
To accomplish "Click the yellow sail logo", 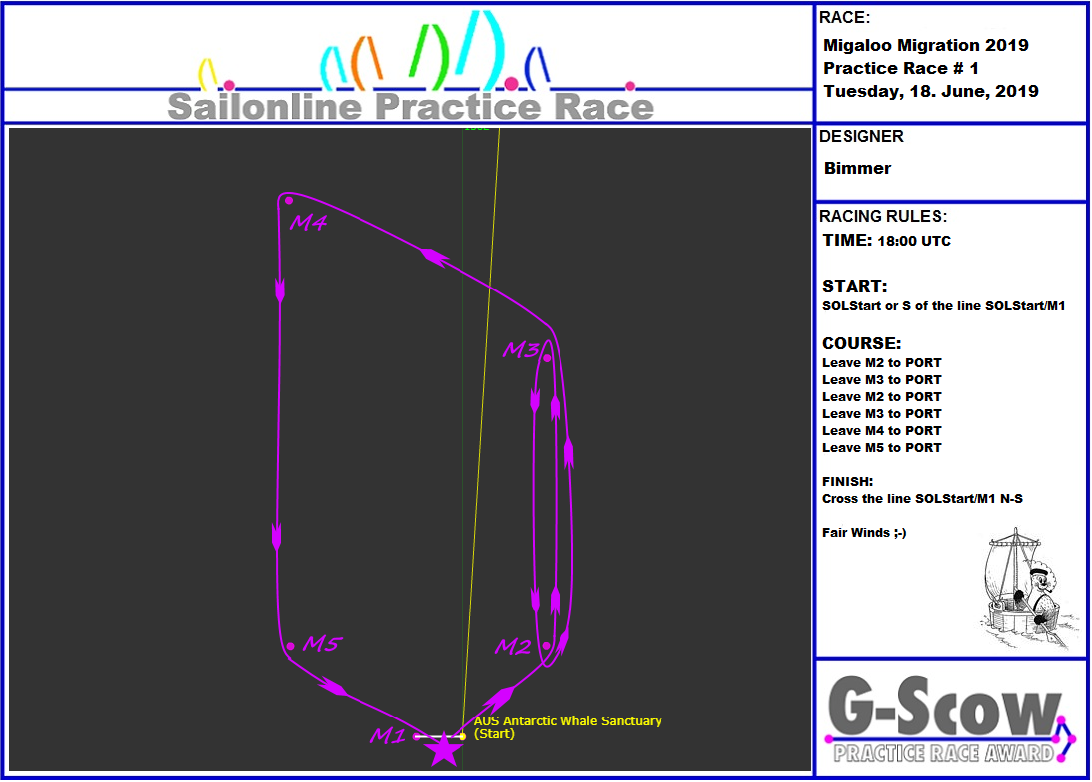I will [x=208, y=74].
